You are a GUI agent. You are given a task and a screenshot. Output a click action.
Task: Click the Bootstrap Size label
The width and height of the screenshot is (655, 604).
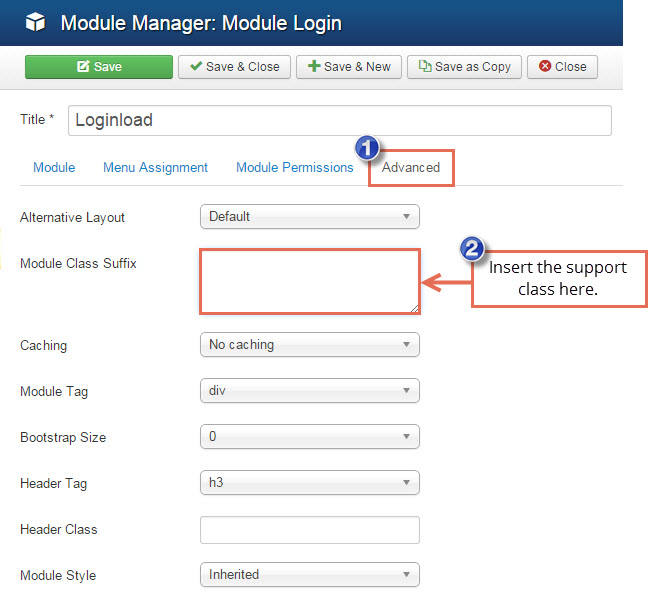[x=63, y=437]
